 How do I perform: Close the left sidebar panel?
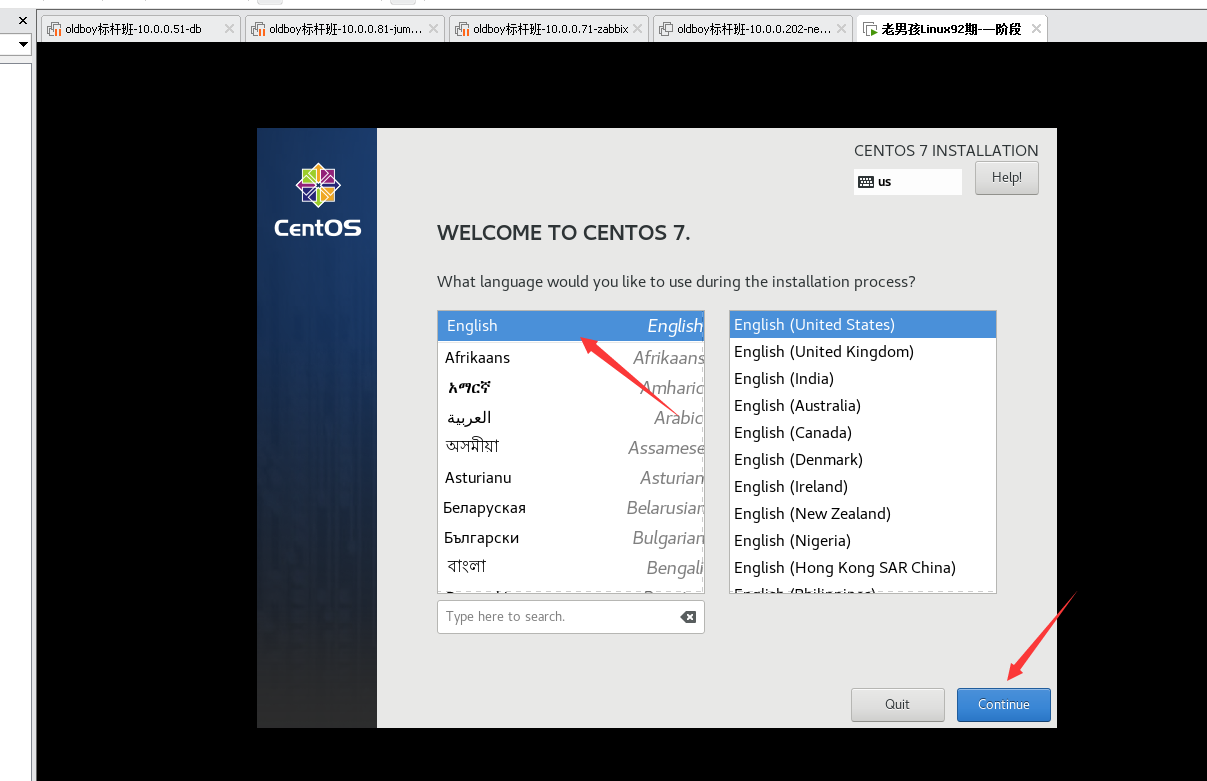point(22,20)
